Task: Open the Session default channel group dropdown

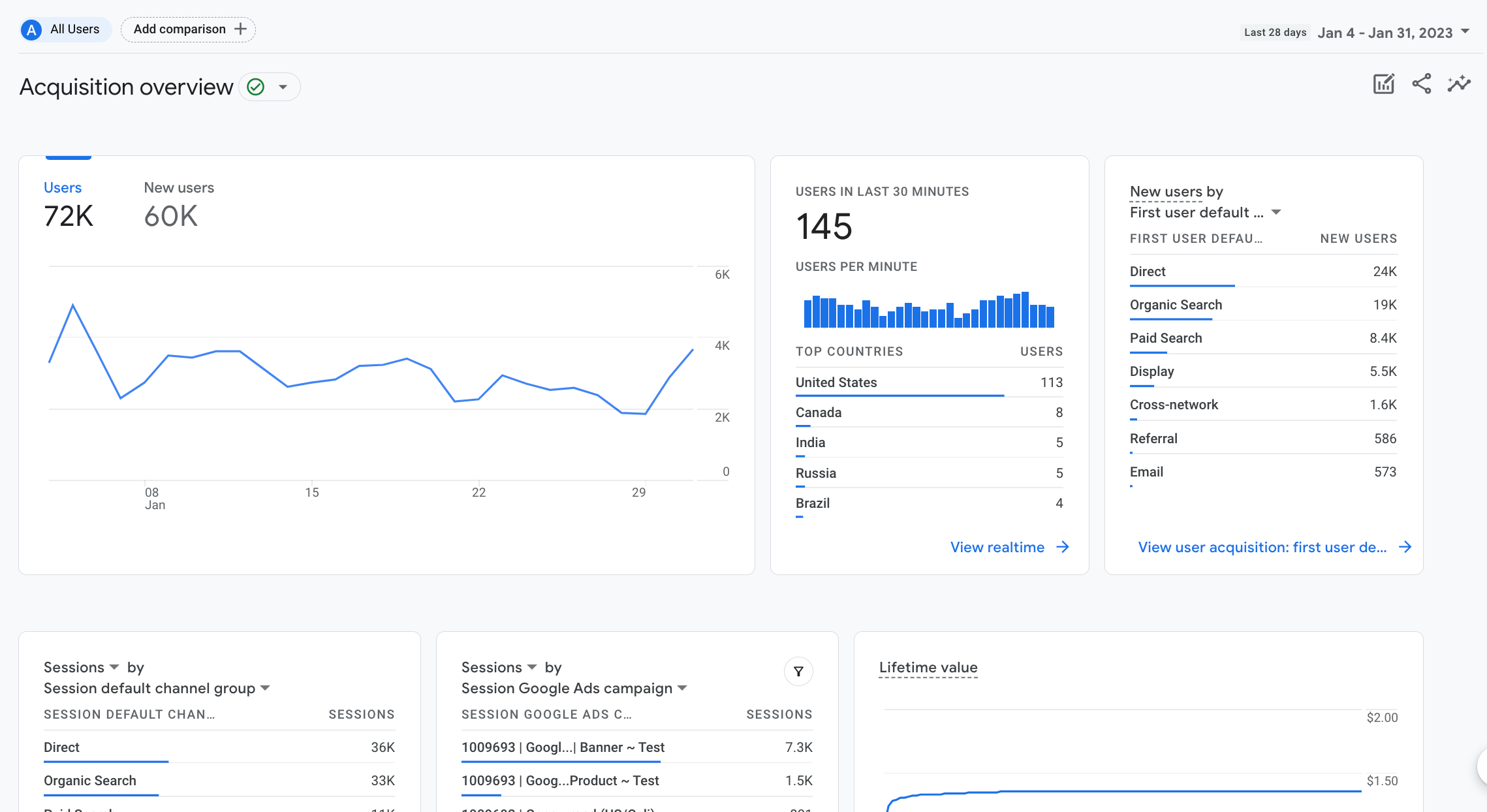Action: (265, 688)
